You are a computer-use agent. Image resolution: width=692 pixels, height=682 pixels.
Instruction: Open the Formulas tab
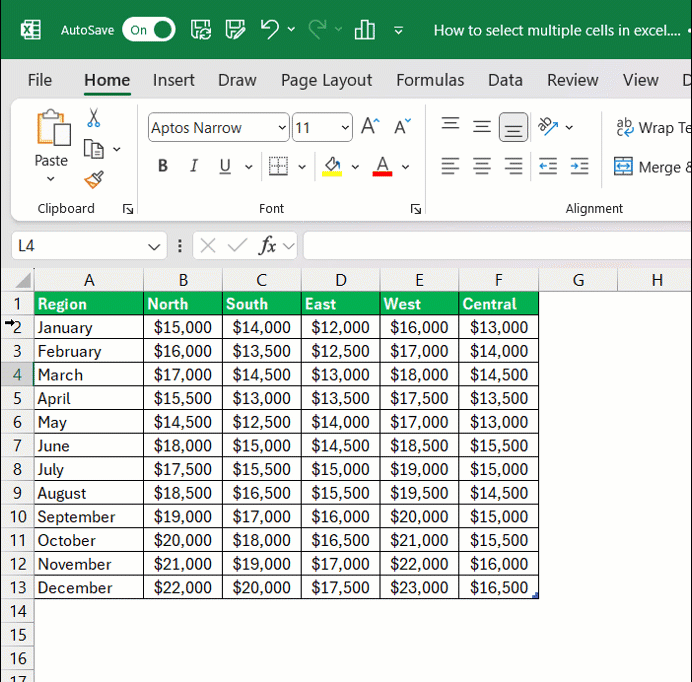pos(430,80)
